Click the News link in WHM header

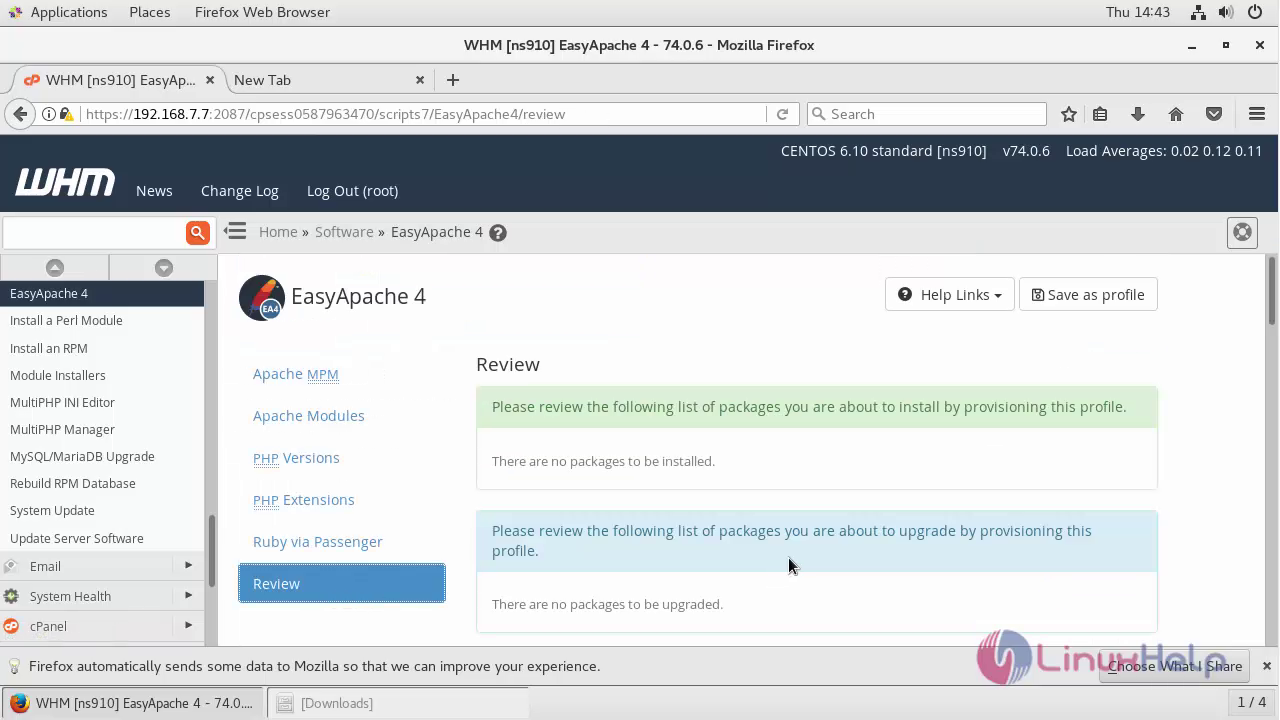click(x=154, y=191)
